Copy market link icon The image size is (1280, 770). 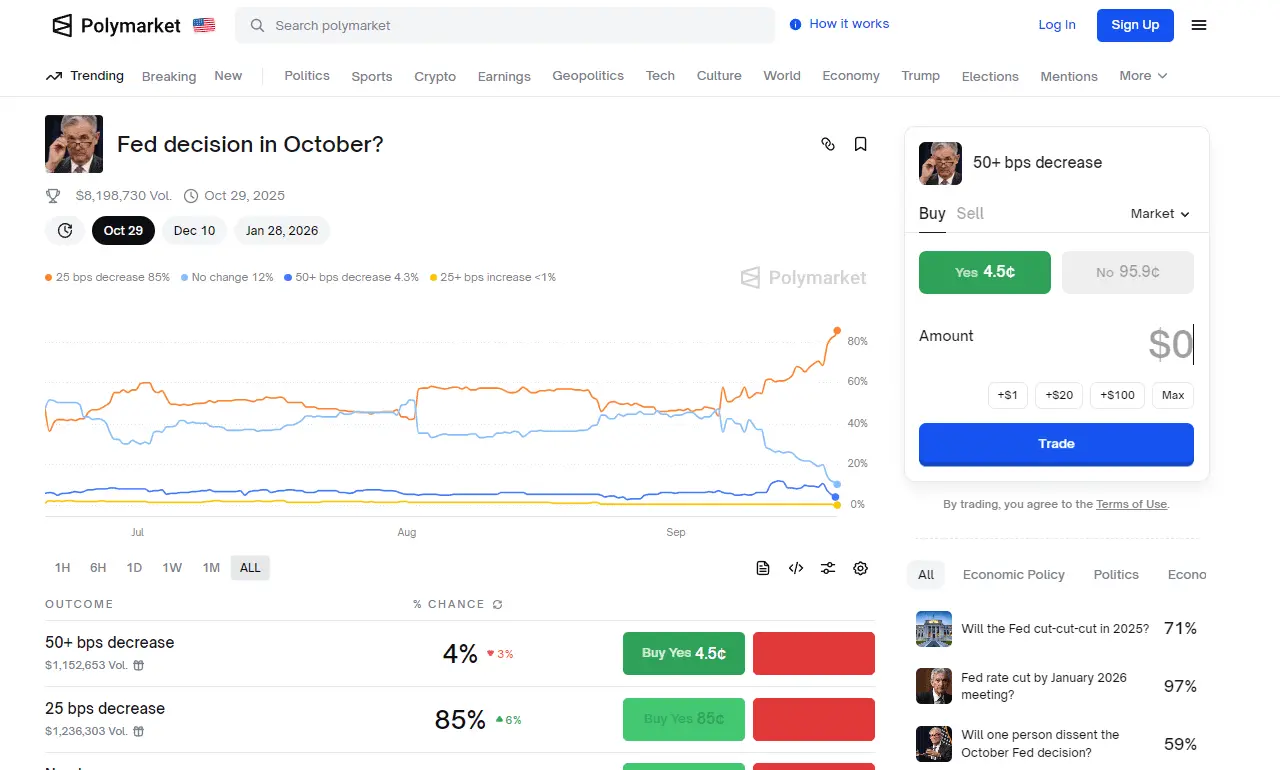tap(828, 144)
